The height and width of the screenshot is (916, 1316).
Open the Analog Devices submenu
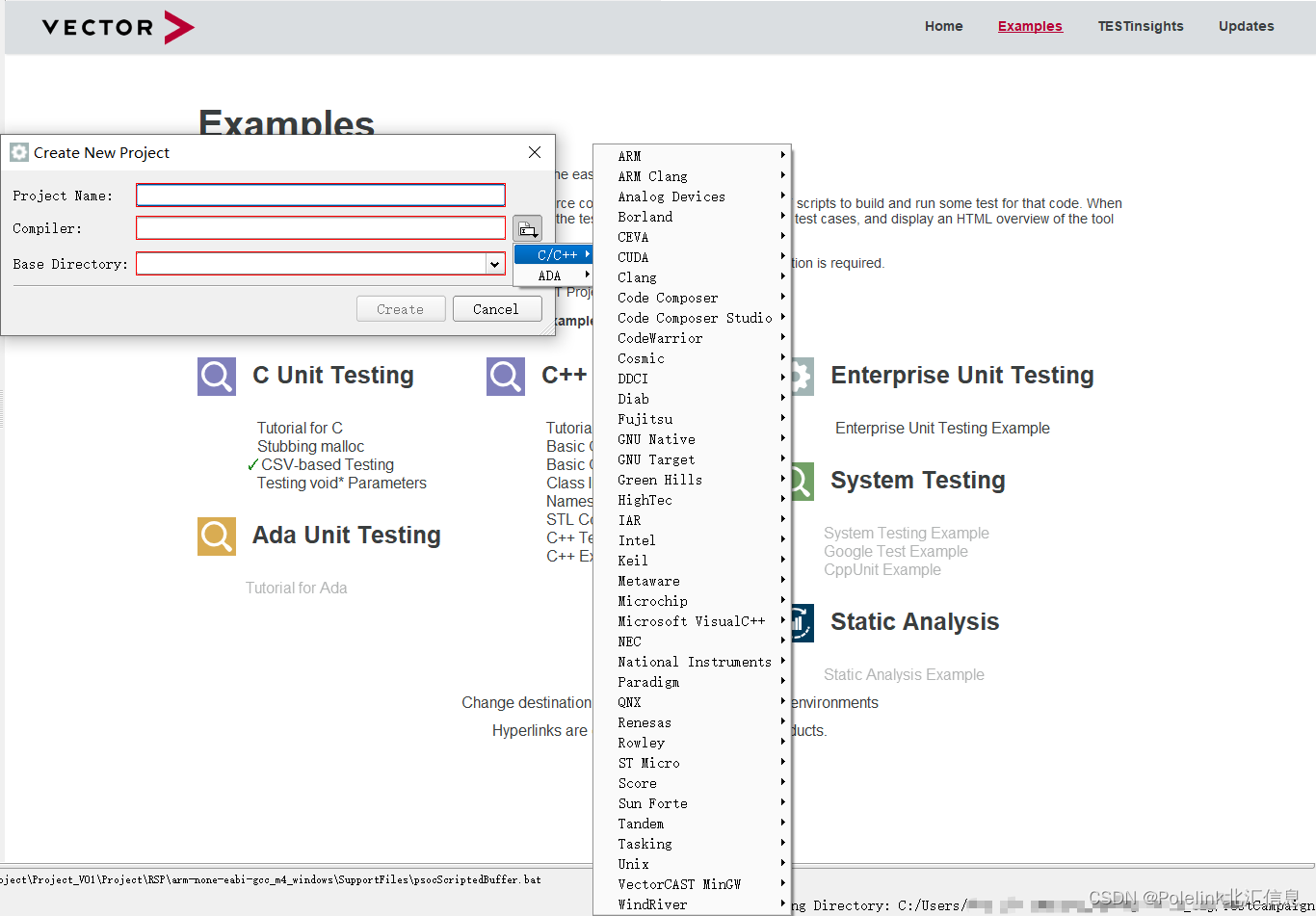pyautogui.click(x=692, y=196)
